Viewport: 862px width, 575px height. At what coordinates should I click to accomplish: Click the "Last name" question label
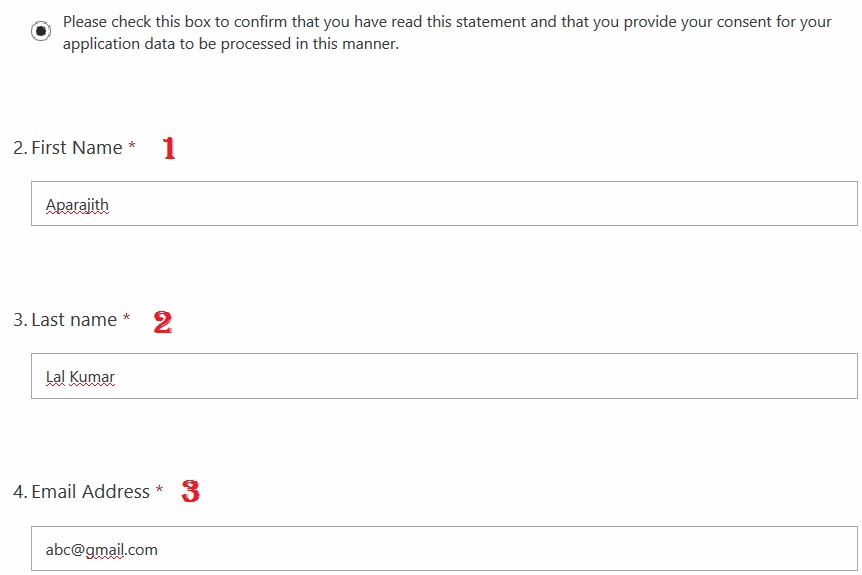(74, 320)
